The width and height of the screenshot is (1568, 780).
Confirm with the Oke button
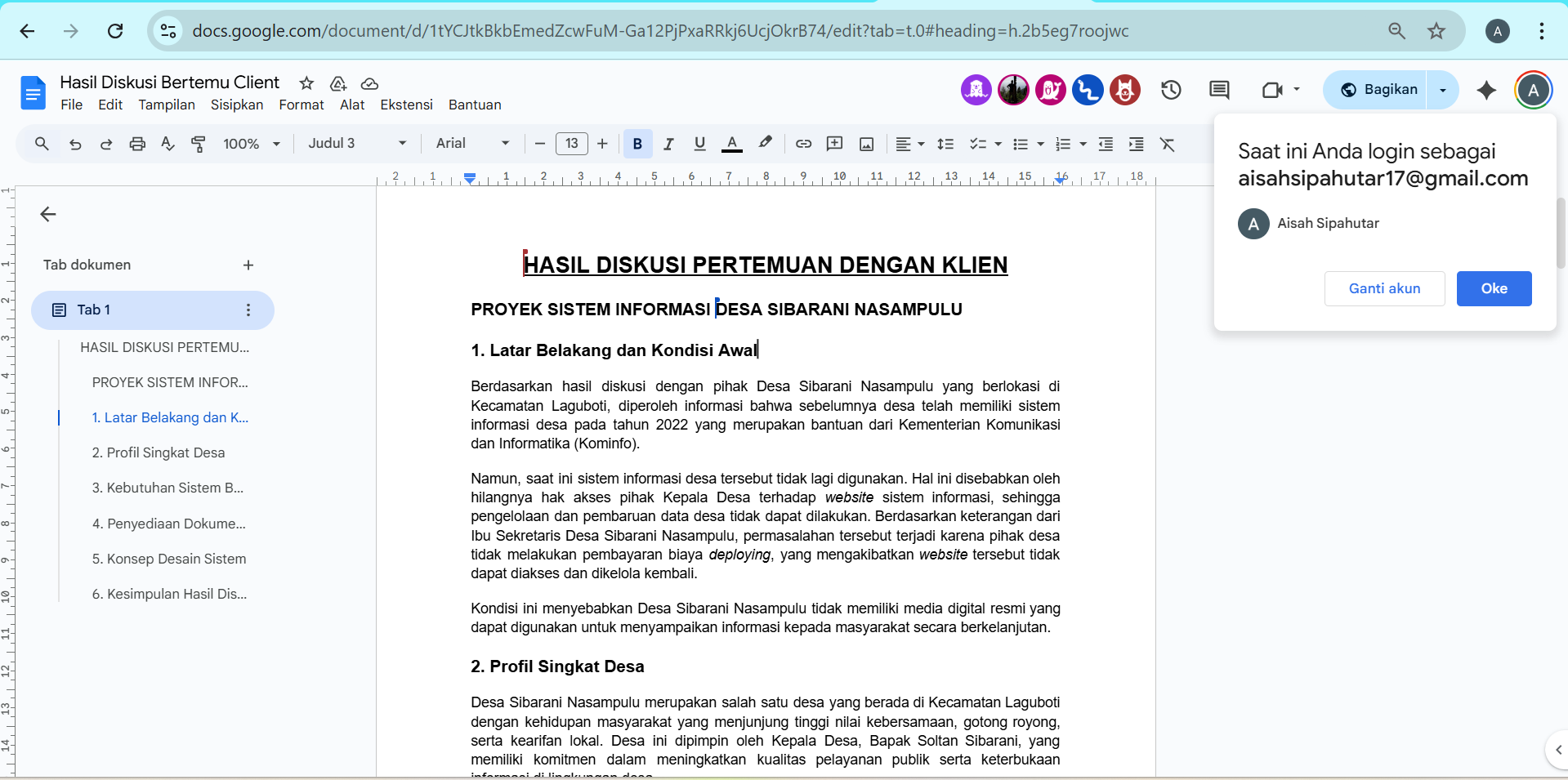(1494, 288)
